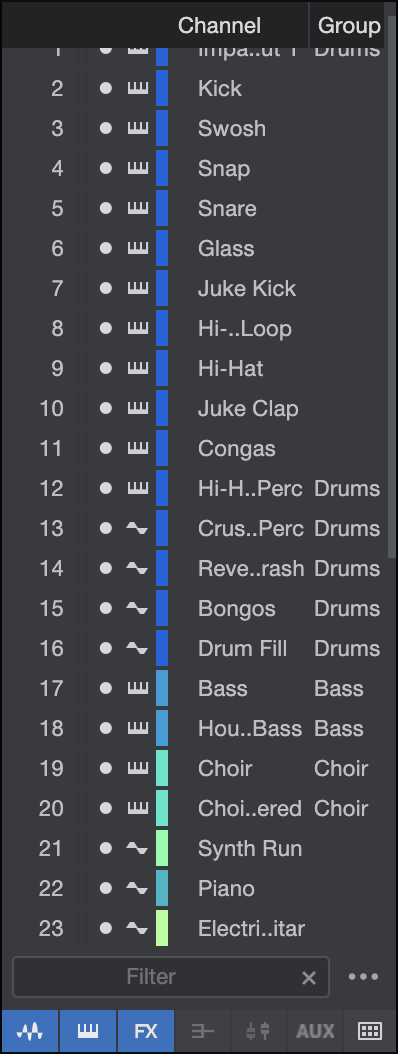Click the instrument icon on Kick channel
The image size is (398, 1054).
point(138,88)
